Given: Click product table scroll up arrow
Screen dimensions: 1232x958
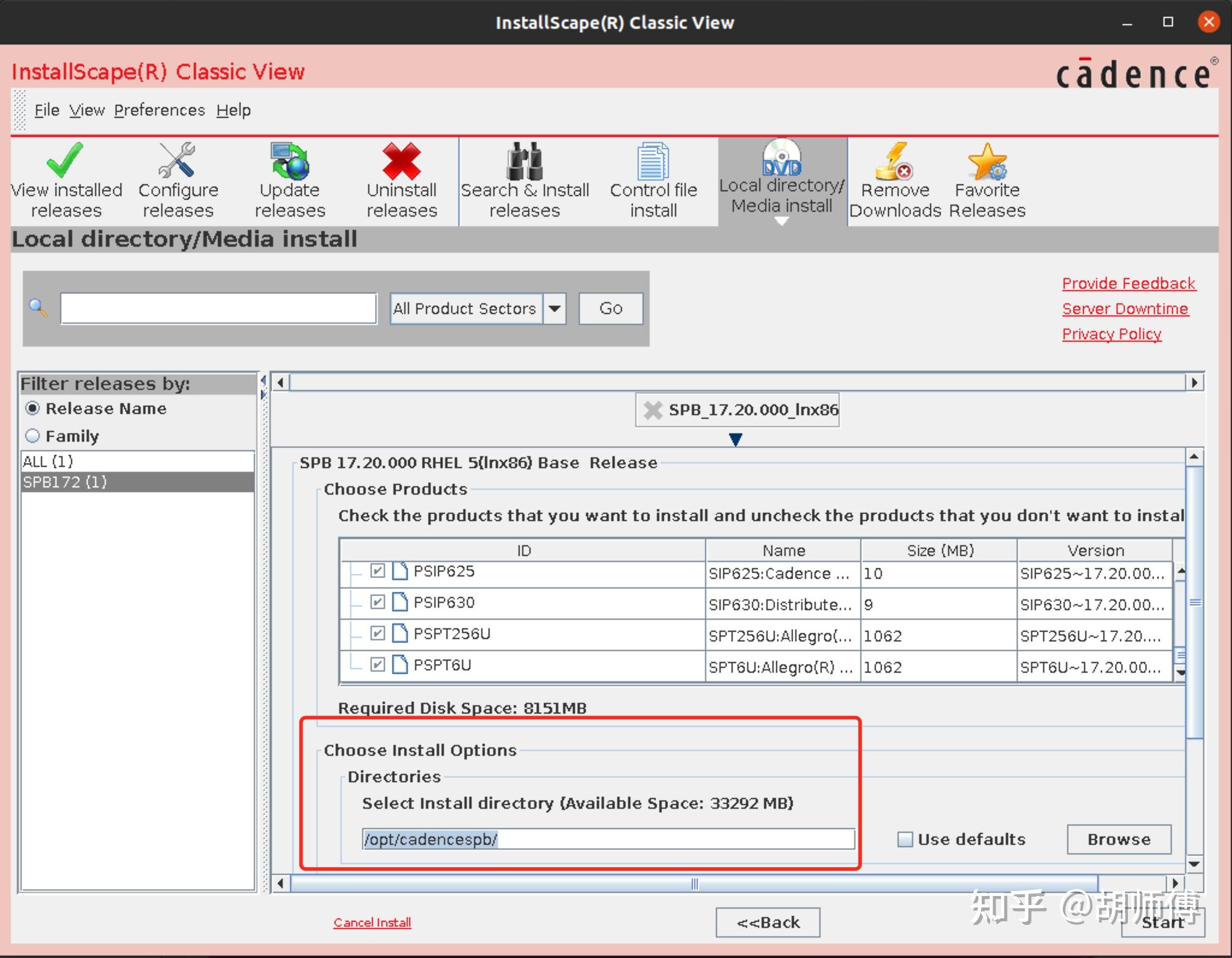Looking at the screenshot, I should point(1181,570).
